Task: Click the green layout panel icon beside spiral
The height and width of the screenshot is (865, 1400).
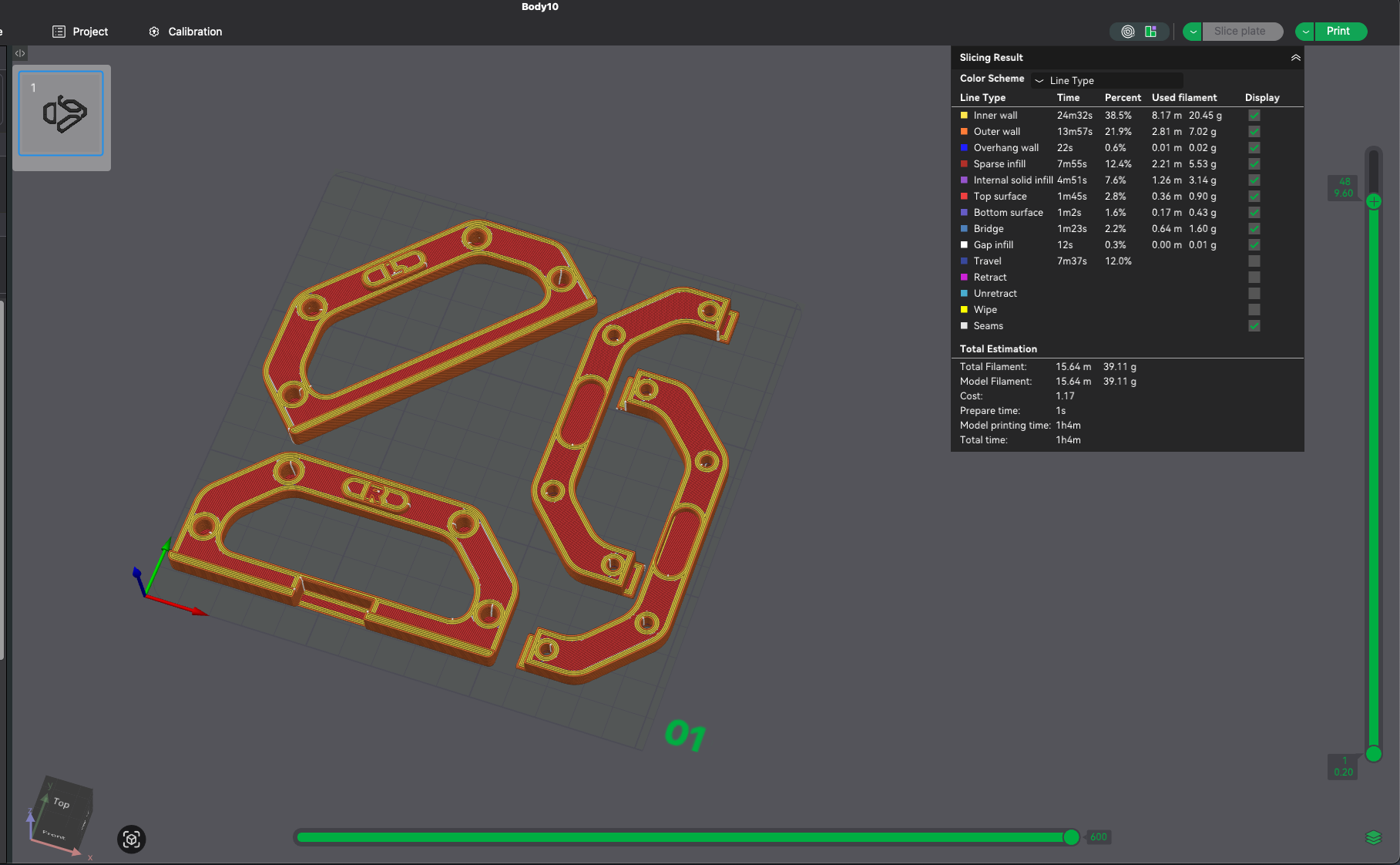Action: click(x=1150, y=32)
